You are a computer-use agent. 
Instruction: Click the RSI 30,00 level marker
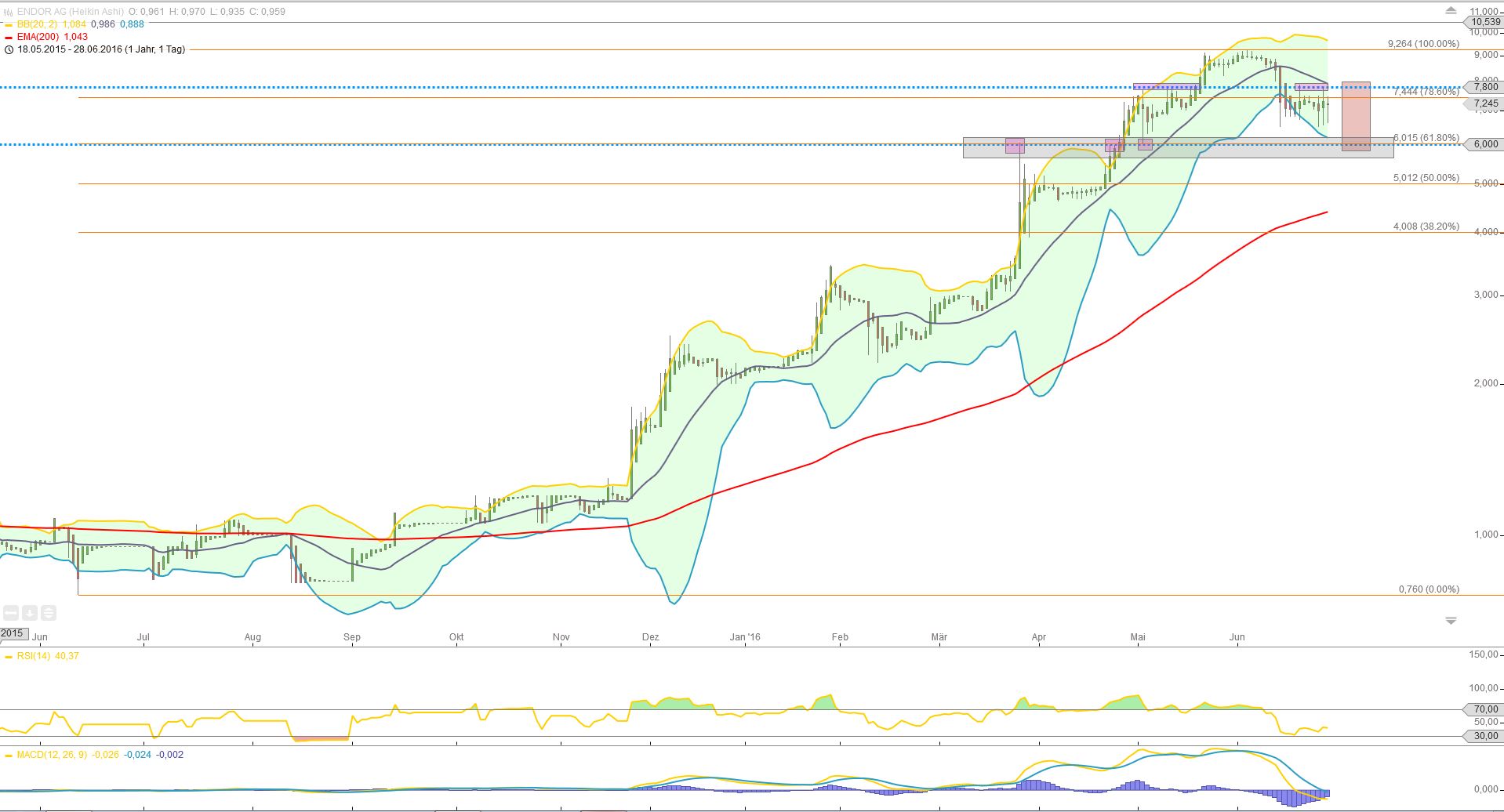[1481, 736]
